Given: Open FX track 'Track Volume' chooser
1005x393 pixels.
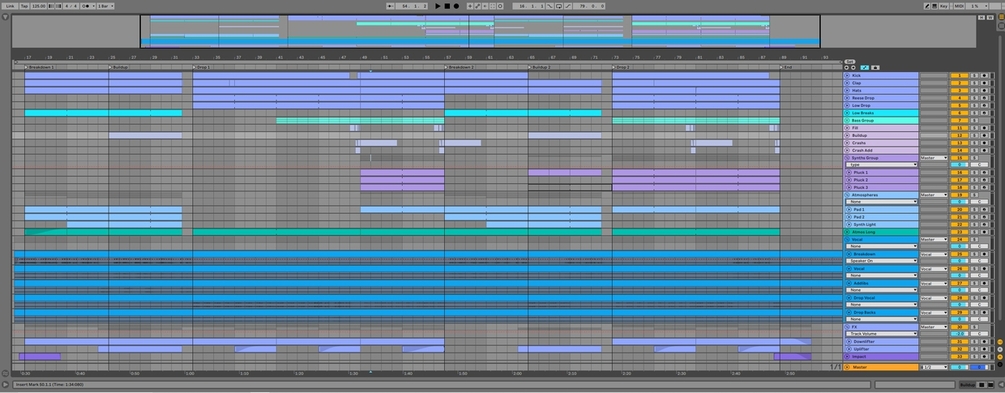Looking at the screenshot, I should click(x=881, y=333).
